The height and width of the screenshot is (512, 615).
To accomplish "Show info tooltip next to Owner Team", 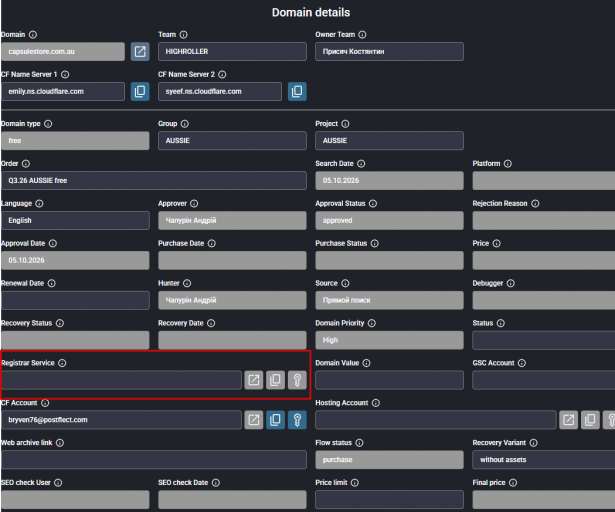I will tap(362, 35).
